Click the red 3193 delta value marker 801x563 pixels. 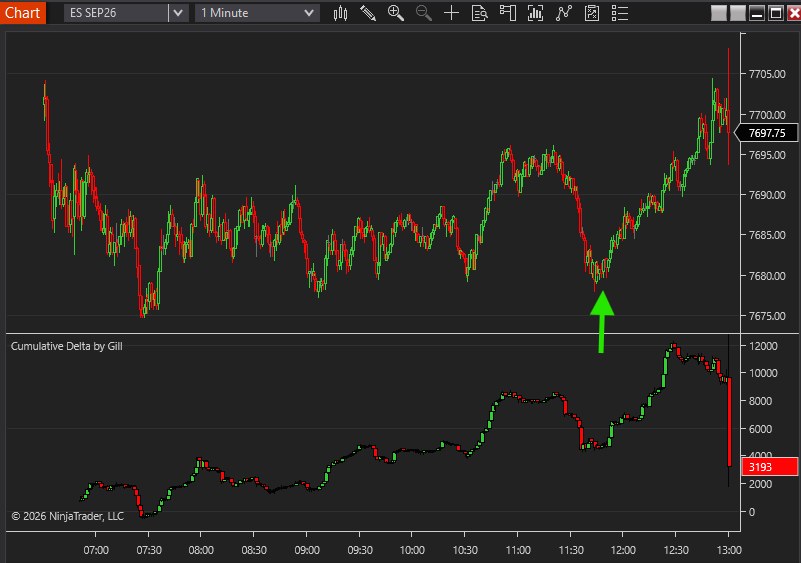tap(769, 466)
